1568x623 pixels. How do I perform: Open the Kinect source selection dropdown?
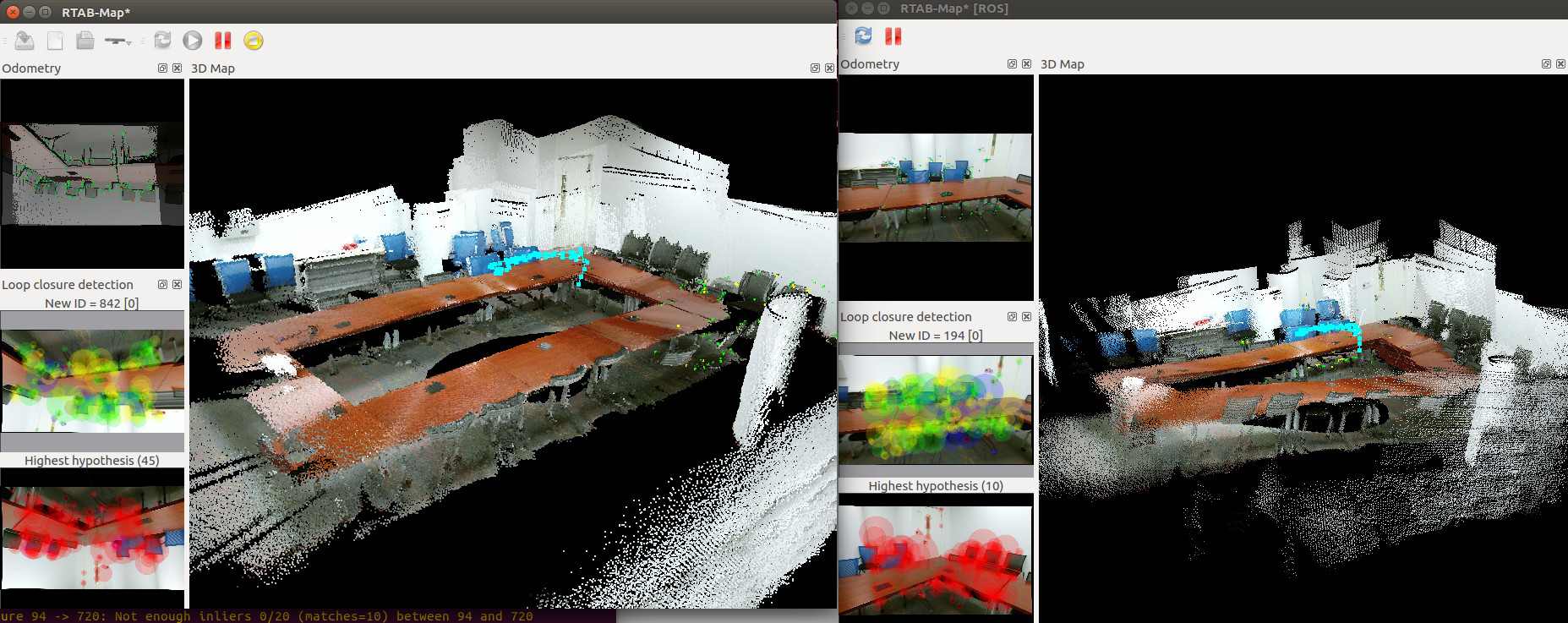click(118, 41)
